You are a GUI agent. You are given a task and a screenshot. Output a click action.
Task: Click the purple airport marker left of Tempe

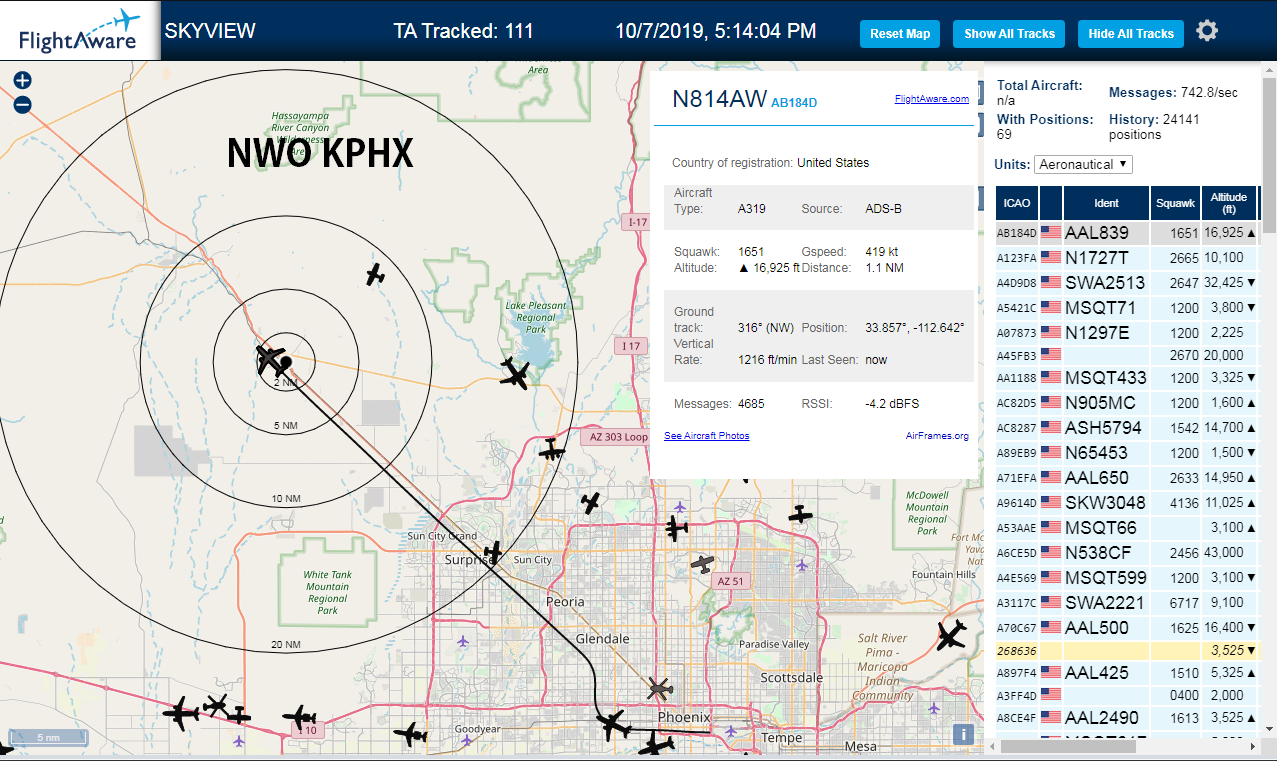coord(732,731)
